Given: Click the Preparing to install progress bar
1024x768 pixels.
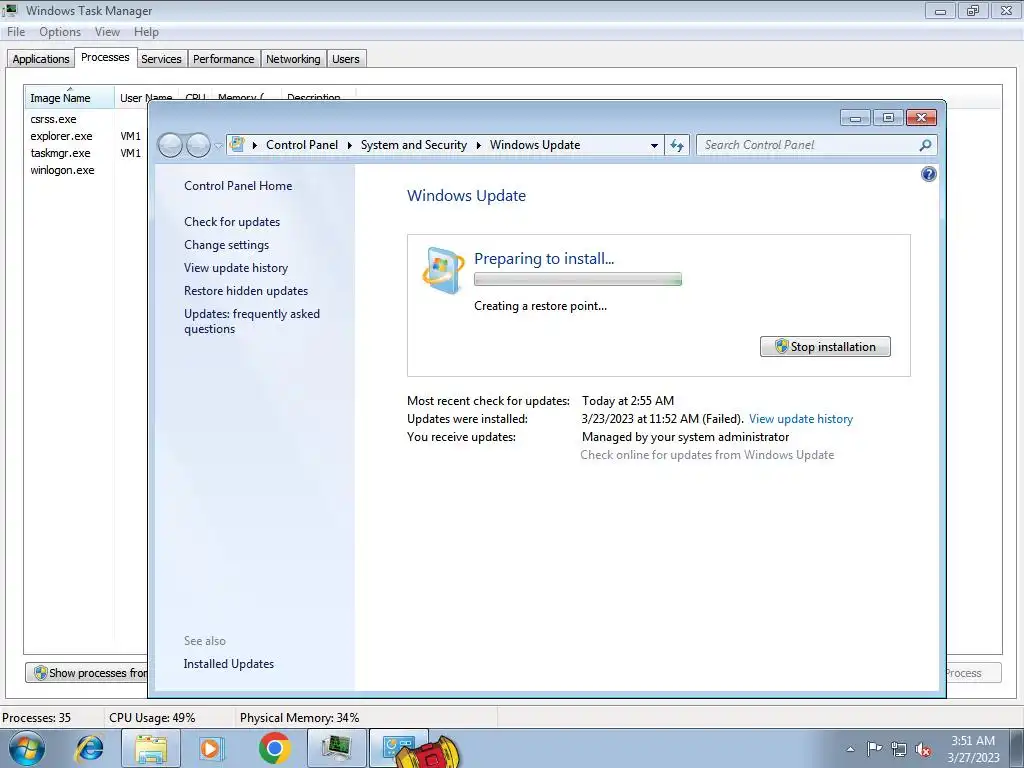Looking at the screenshot, I should [578, 280].
